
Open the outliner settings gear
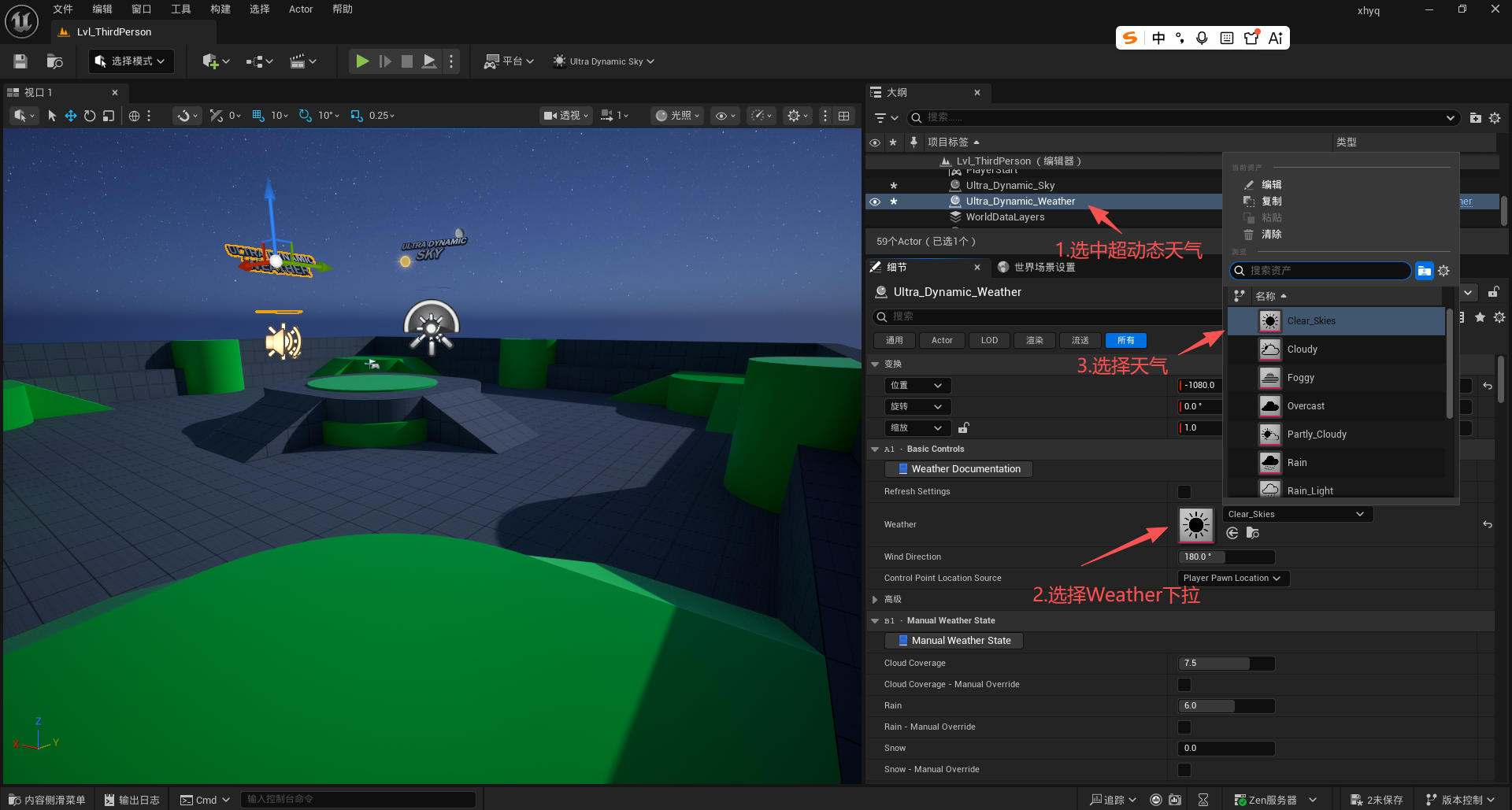pos(1495,118)
